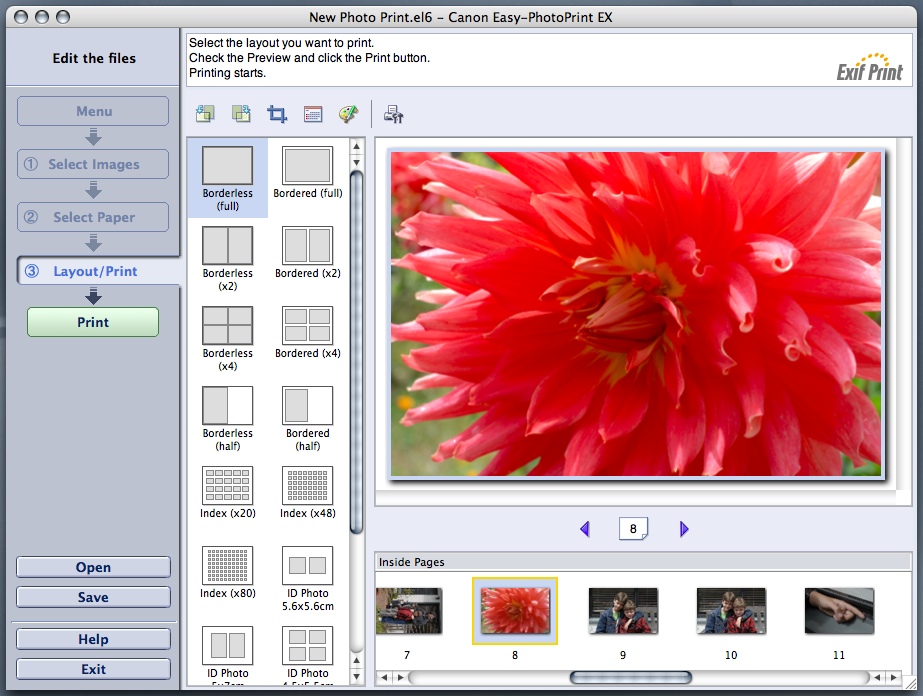Click the second toolbar image-swap icon

[241, 114]
